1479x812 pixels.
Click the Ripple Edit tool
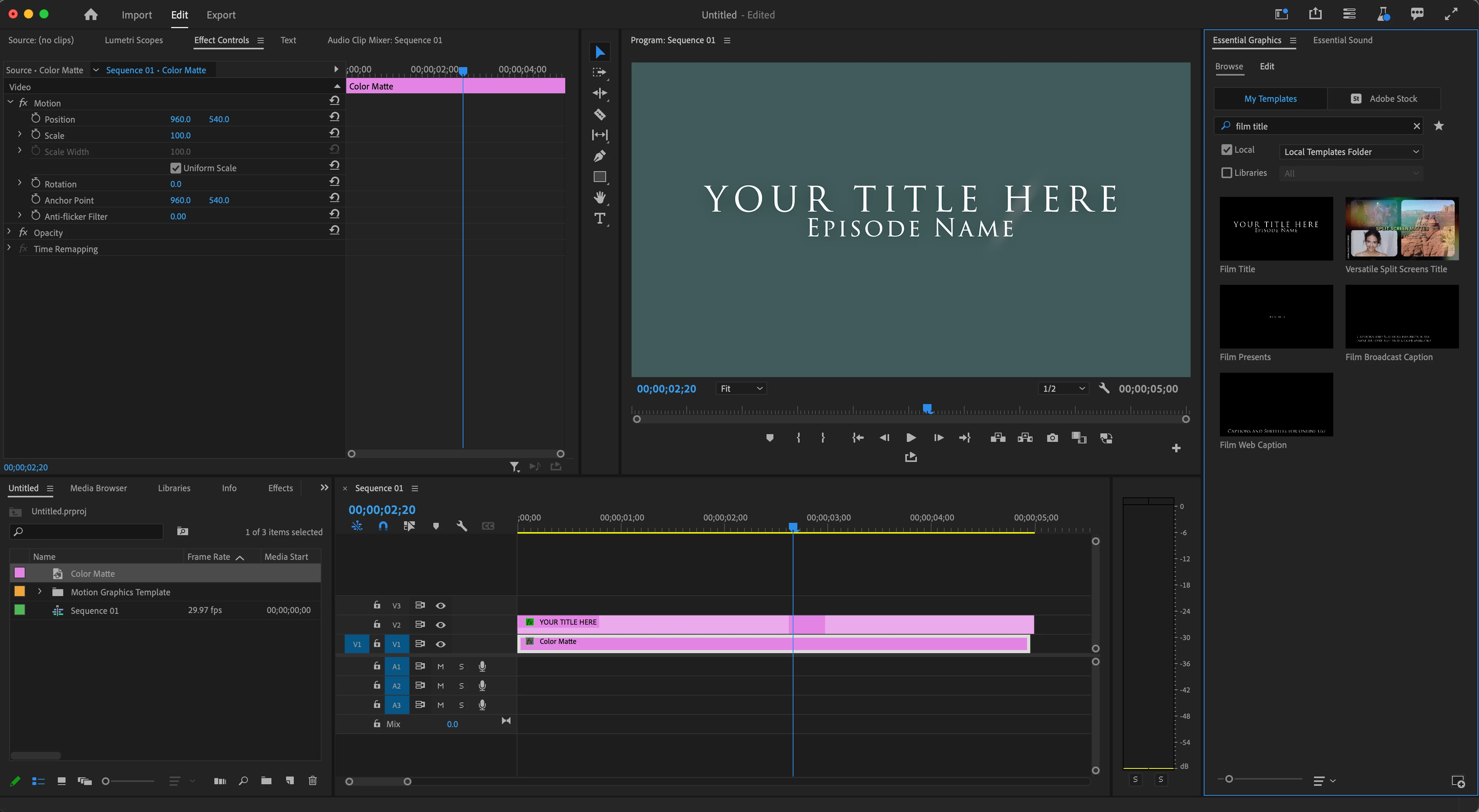600,93
